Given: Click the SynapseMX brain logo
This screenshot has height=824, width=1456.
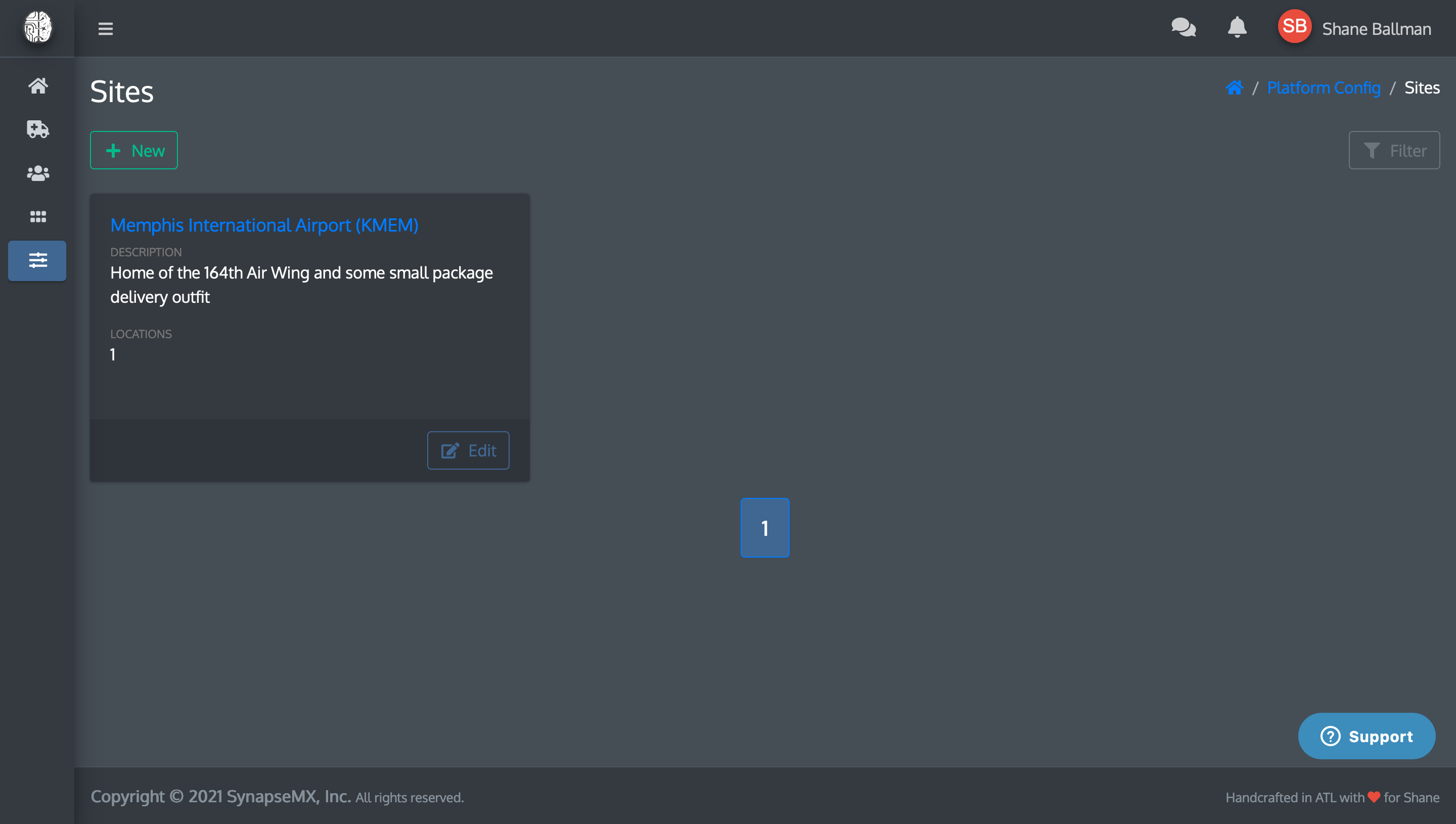Looking at the screenshot, I should [37, 28].
